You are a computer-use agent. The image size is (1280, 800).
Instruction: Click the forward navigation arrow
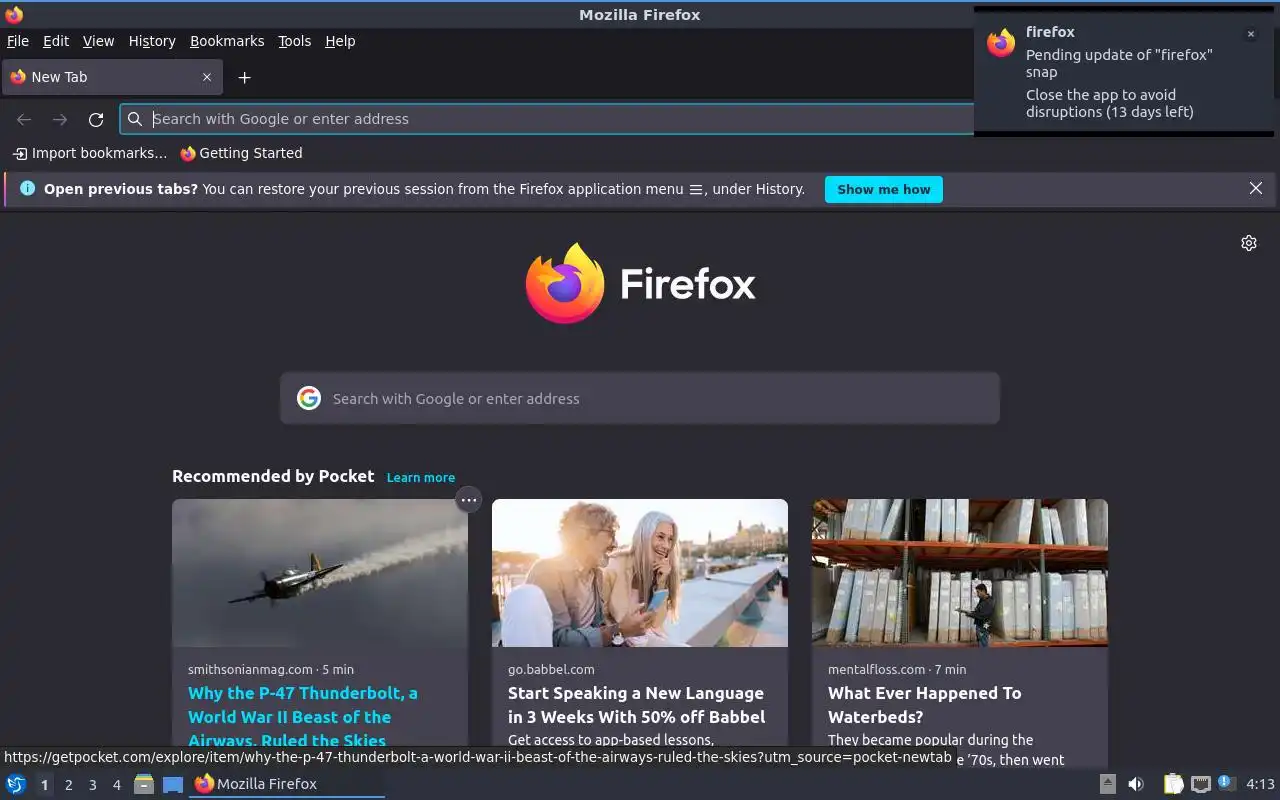pos(60,119)
